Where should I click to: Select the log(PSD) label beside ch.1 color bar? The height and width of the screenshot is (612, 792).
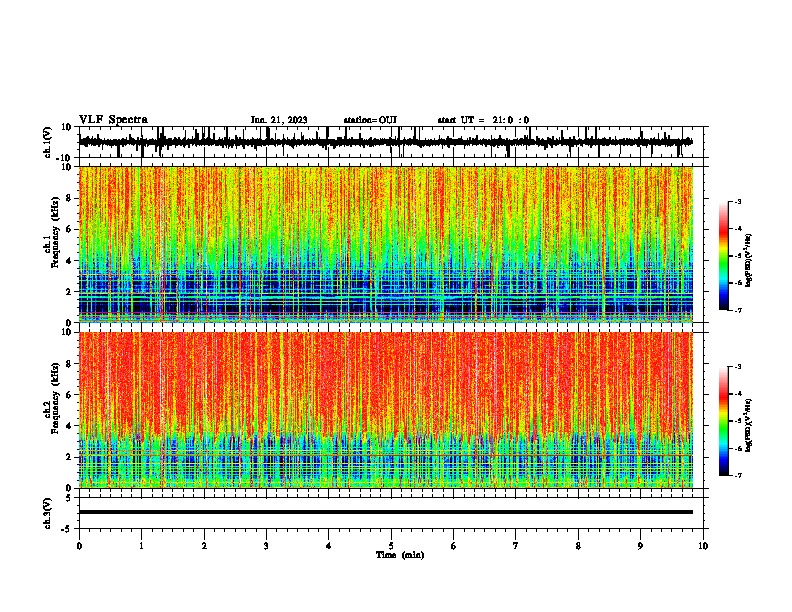pos(749,260)
